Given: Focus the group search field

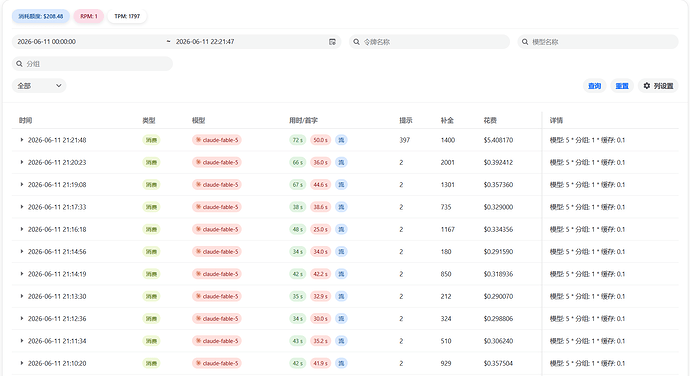Looking at the screenshot, I should [92, 64].
